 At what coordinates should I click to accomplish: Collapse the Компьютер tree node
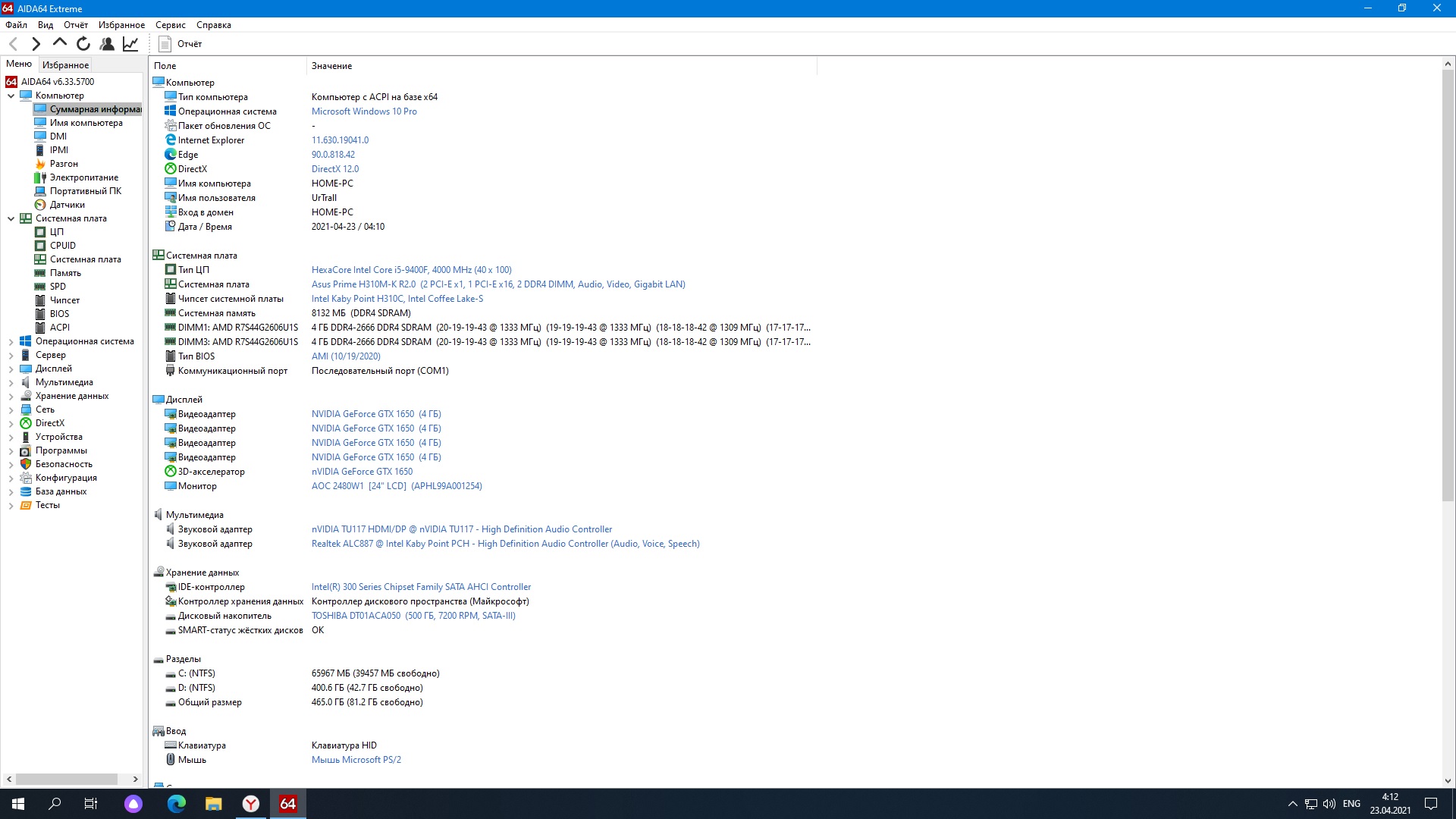pyautogui.click(x=11, y=96)
